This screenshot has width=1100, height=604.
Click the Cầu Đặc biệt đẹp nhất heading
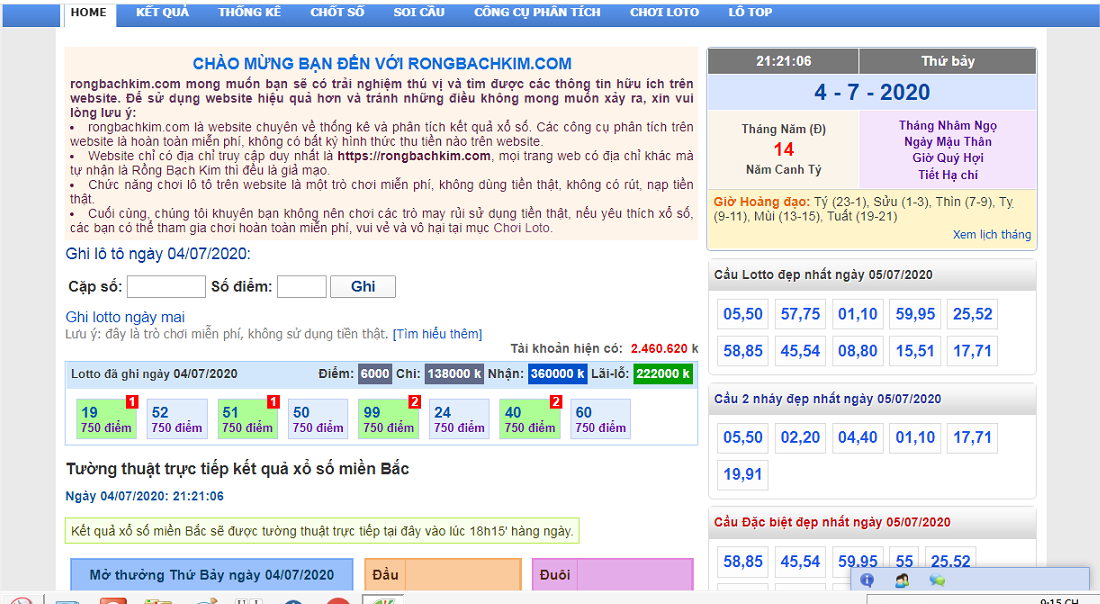click(832, 522)
